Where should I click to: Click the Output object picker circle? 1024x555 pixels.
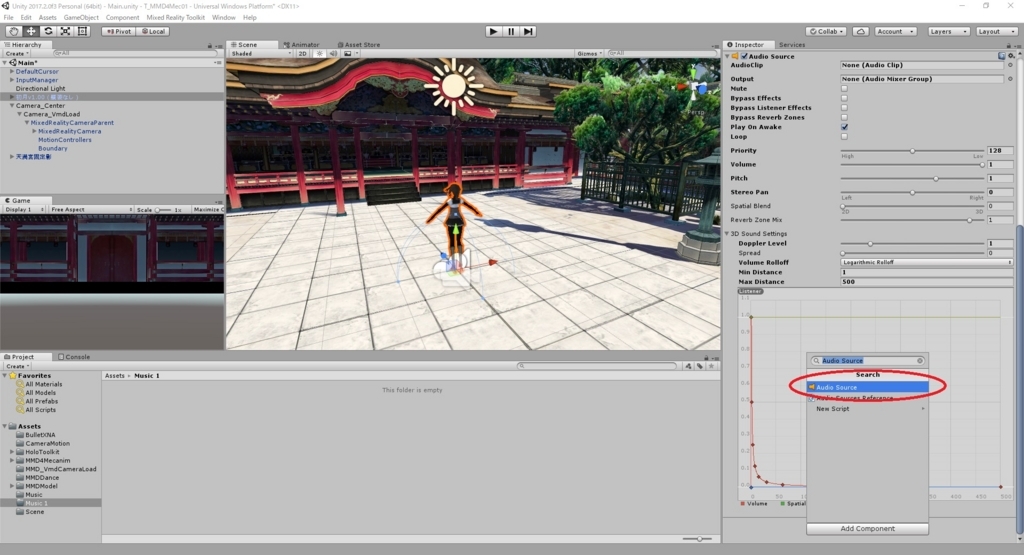tap(1010, 79)
